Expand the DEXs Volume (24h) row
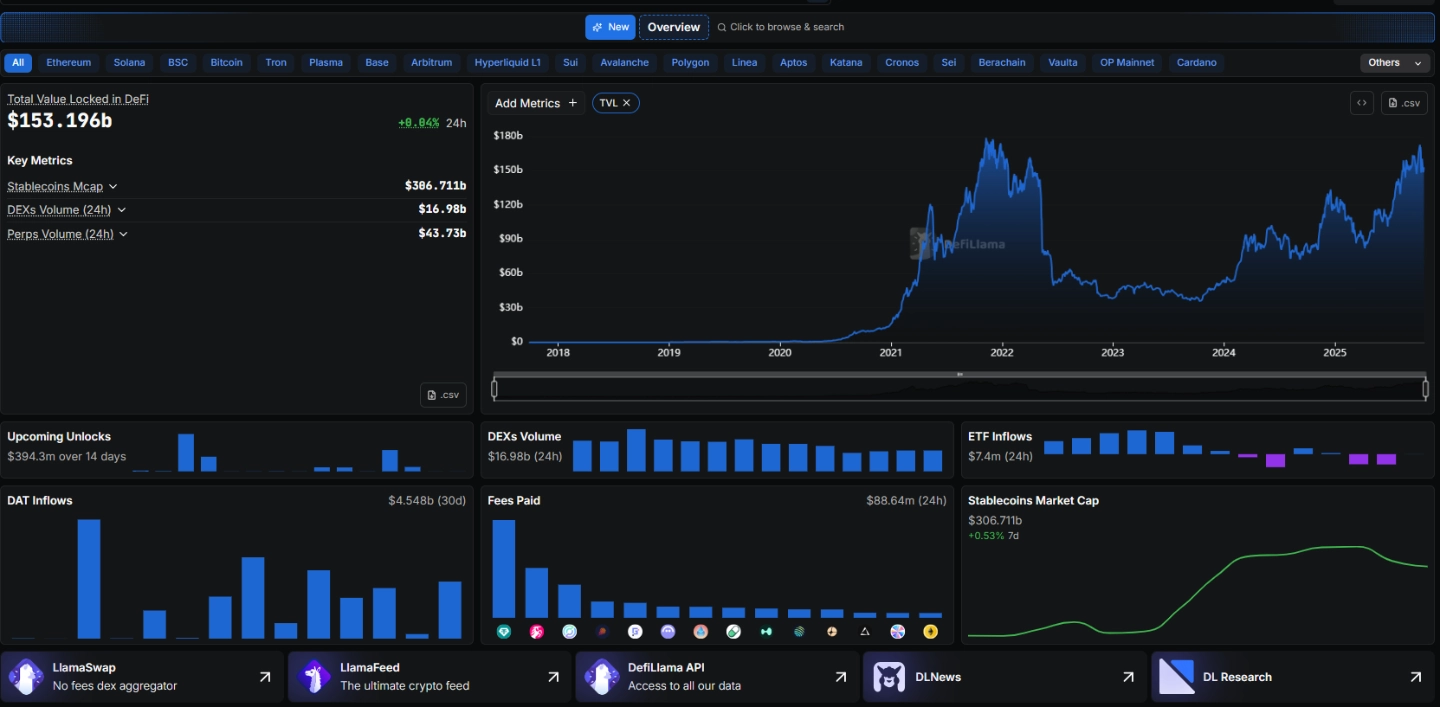1440x707 pixels. pyautogui.click(x=122, y=210)
